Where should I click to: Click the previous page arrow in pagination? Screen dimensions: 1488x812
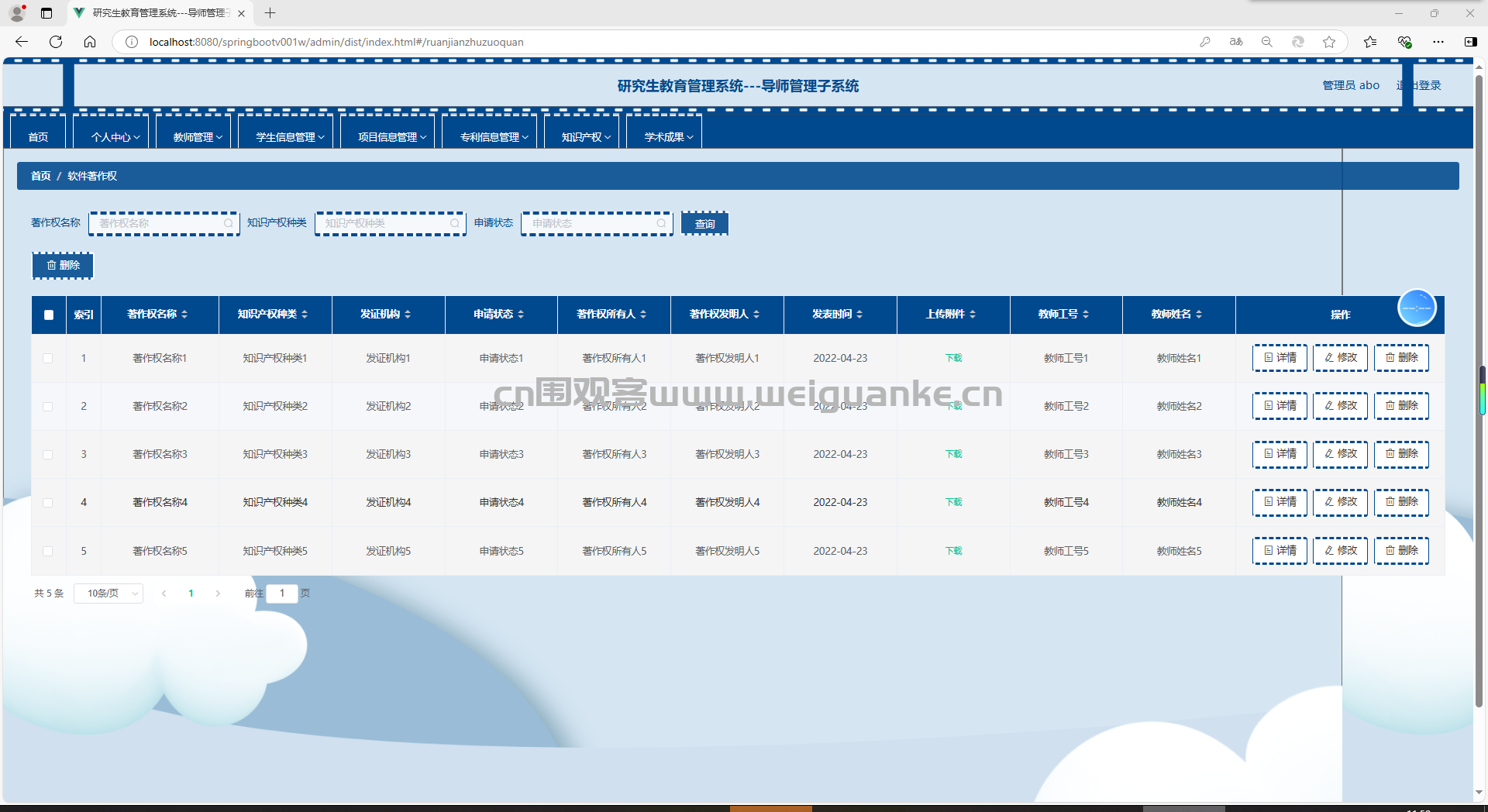point(164,594)
